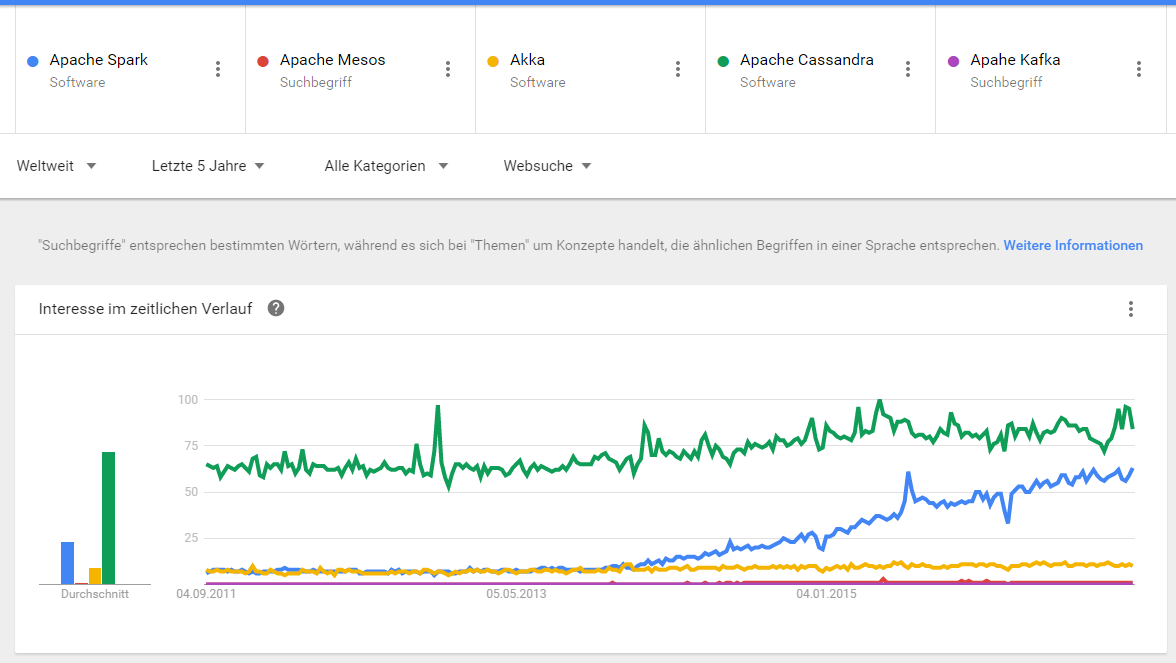
Task: Open Apahe Kafka options menu
Action: pyautogui.click(x=1138, y=69)
